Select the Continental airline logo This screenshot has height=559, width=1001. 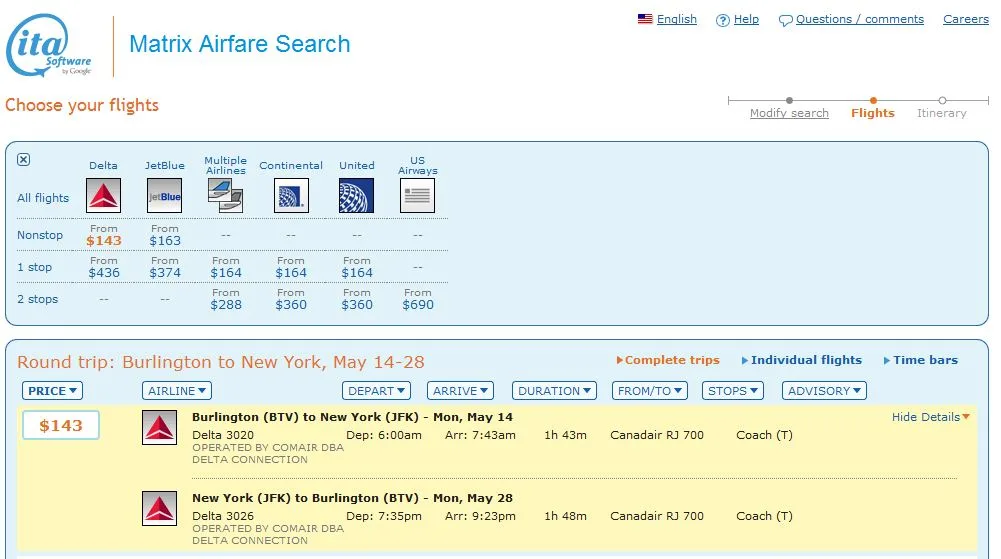291,195
